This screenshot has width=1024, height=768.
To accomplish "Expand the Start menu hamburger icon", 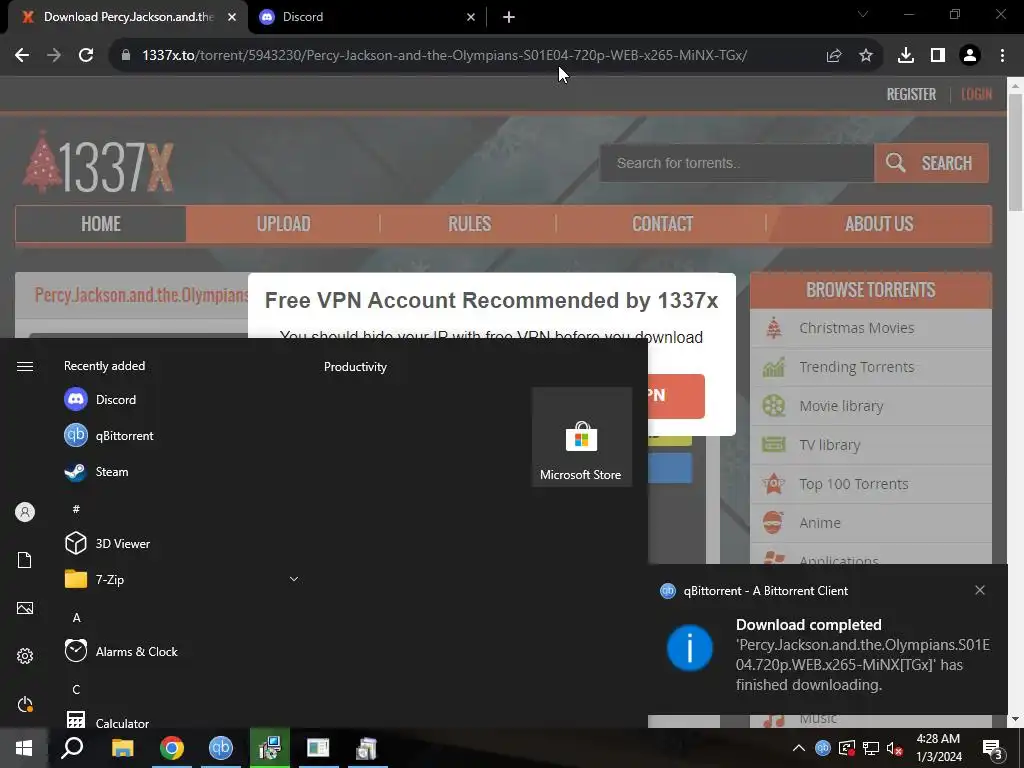I will 25,366.
